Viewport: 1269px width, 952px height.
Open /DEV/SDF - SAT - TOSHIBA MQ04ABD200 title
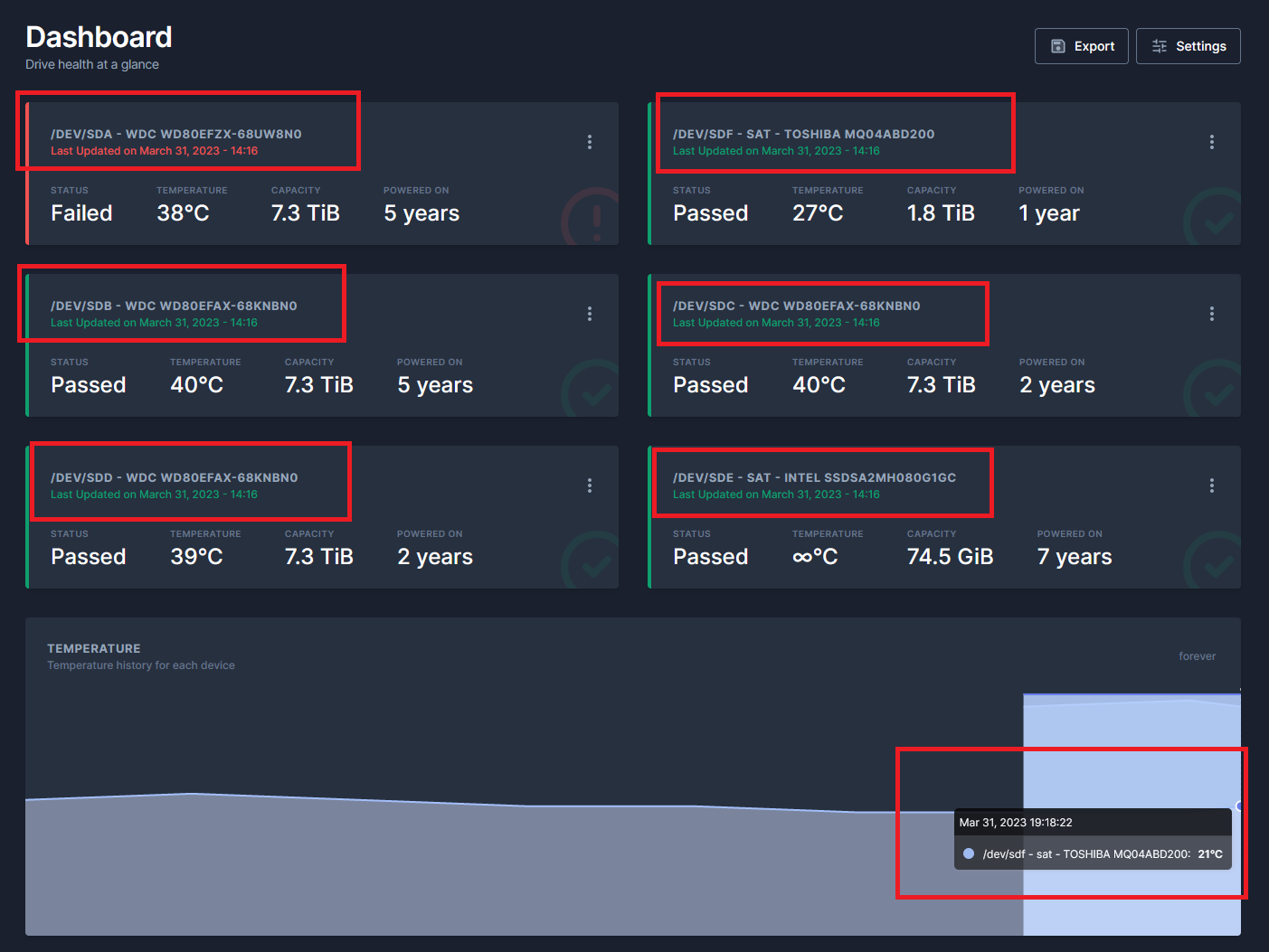tap(803, 134)
